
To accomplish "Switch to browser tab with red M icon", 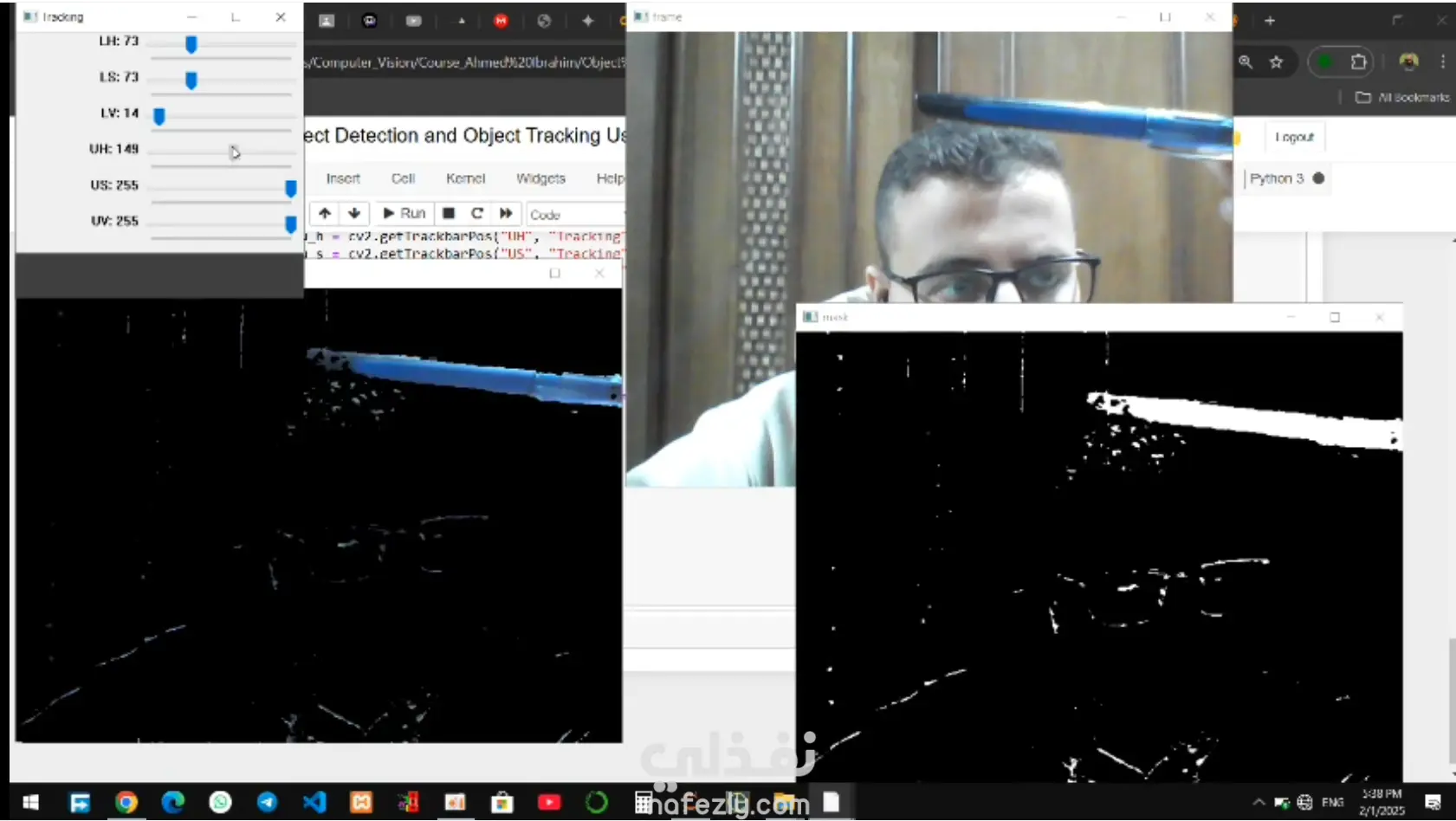I will click(501, 21).
